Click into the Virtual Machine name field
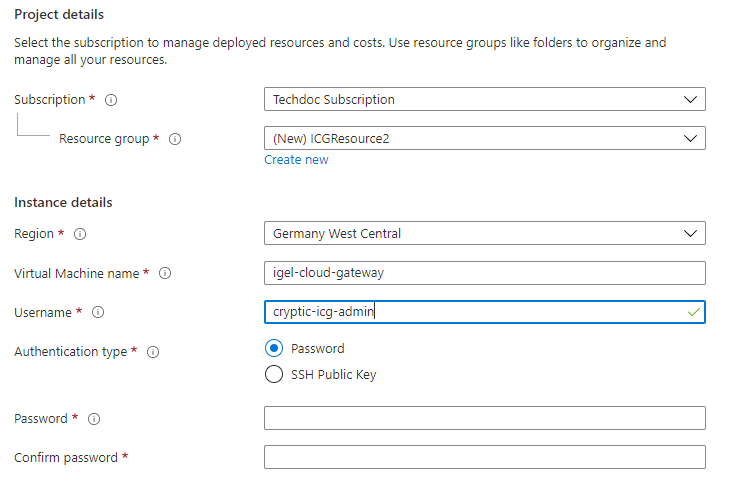The height and width of the screenshot is (494, 735). pos(484,273)
